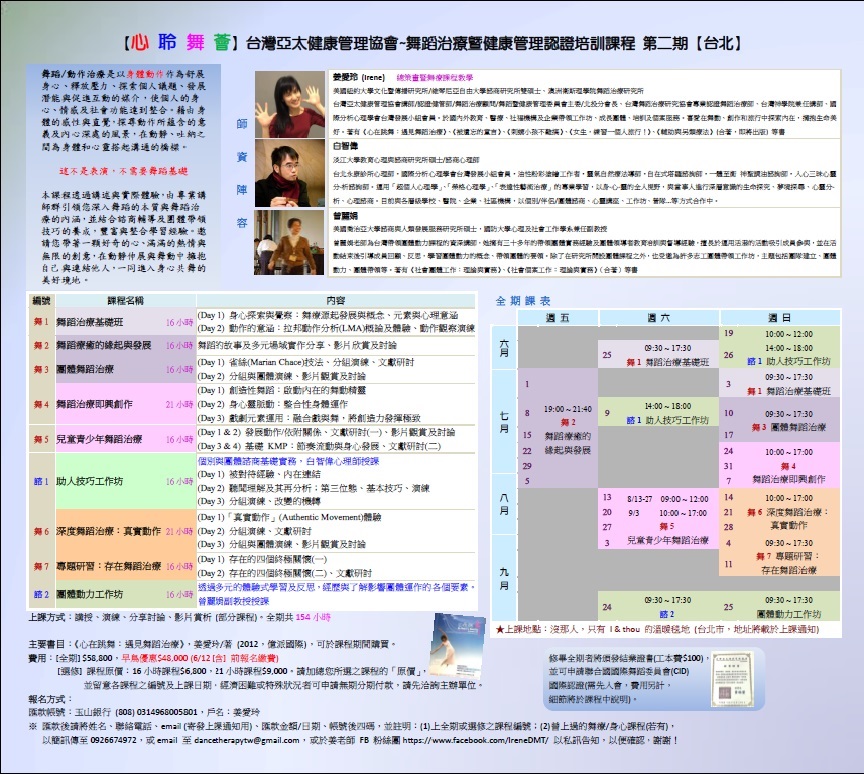The height and width of the screenshot is (774, 864).
Task: Click the 週六 schedule column header
Action: pyautogui.click(x=658, y=318)
